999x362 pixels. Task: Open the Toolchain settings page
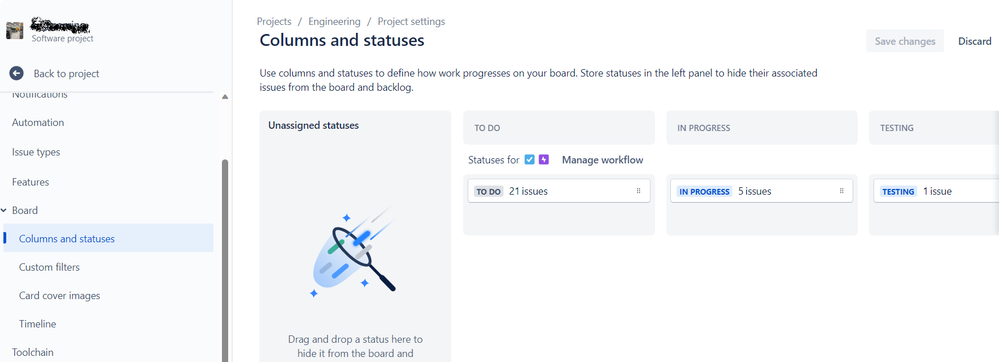[x=32, y=352]
